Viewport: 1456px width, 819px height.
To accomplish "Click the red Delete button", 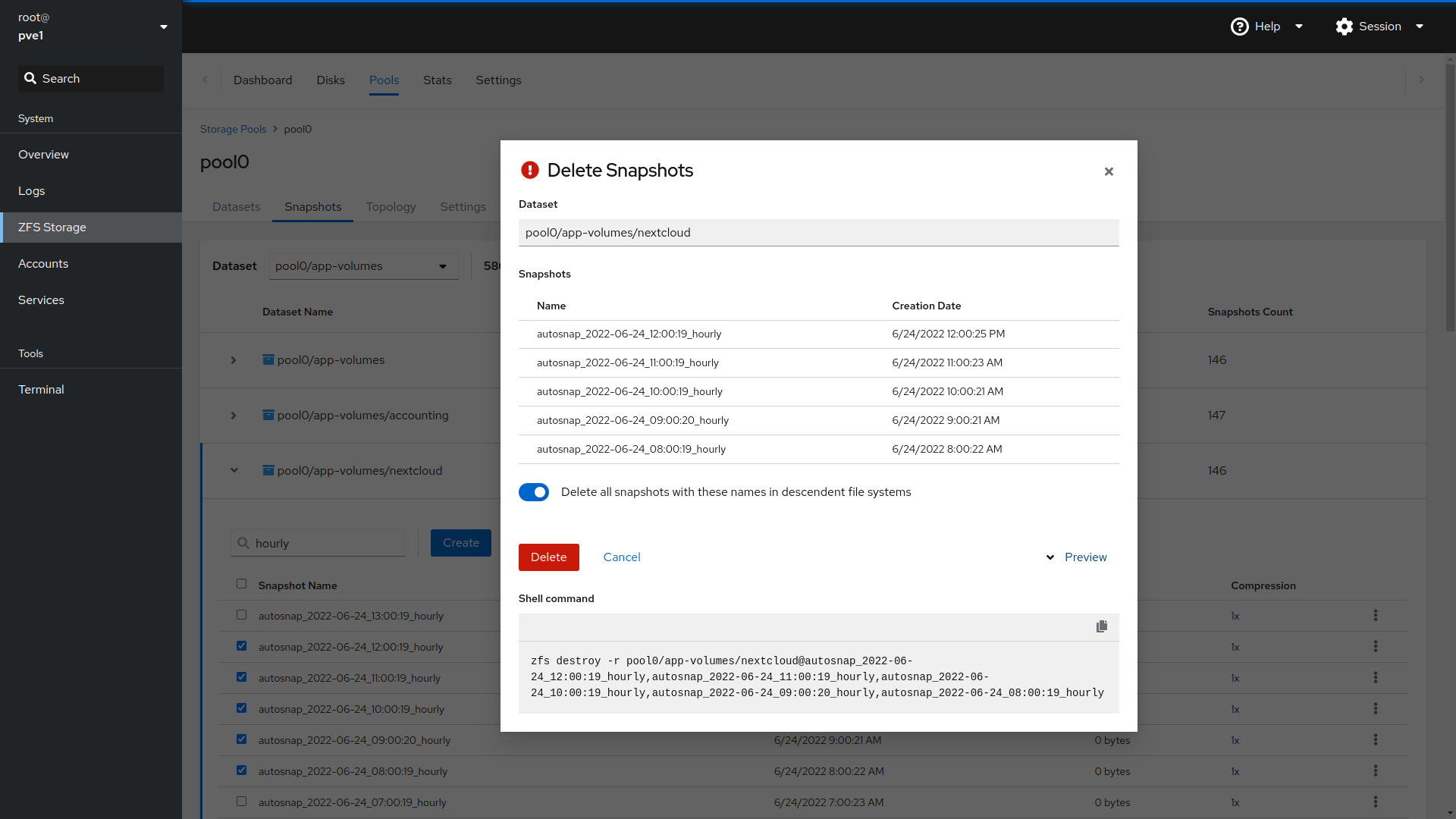I will 549,557.
